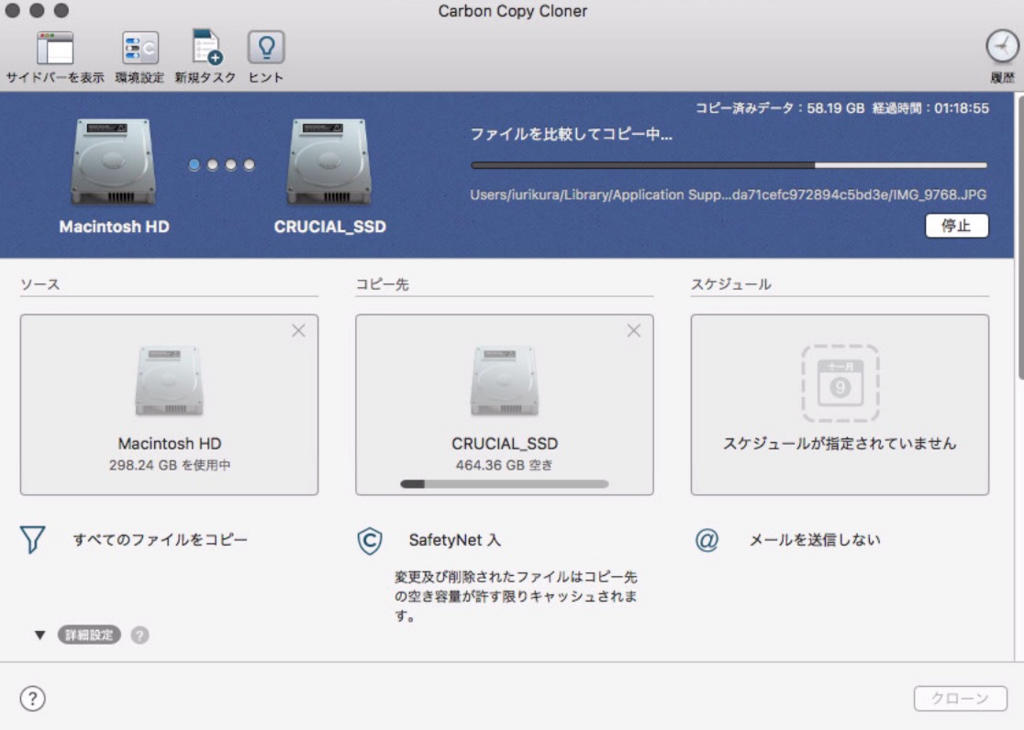Image resolution: width=1024 pixels, height=730 pixels.
Task: Collapse the advanced settings disclosure triangle
Action: point(40,635)
